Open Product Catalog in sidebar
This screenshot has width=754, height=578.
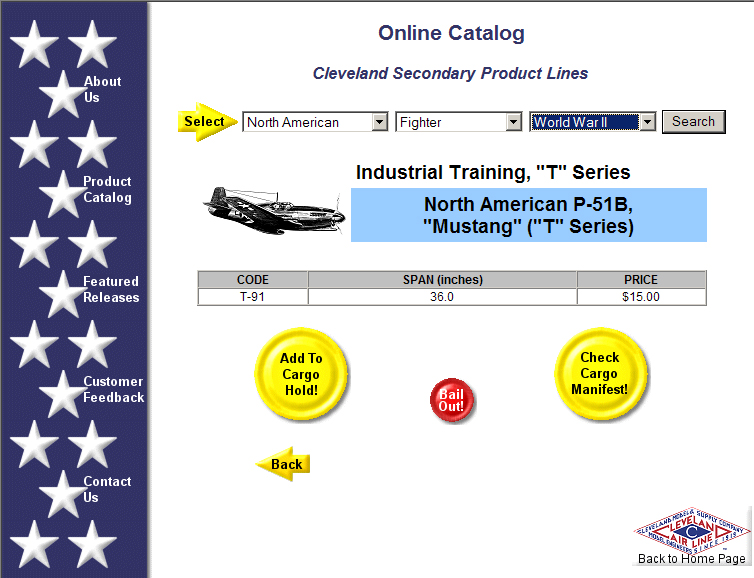click(x=107, y=190)
